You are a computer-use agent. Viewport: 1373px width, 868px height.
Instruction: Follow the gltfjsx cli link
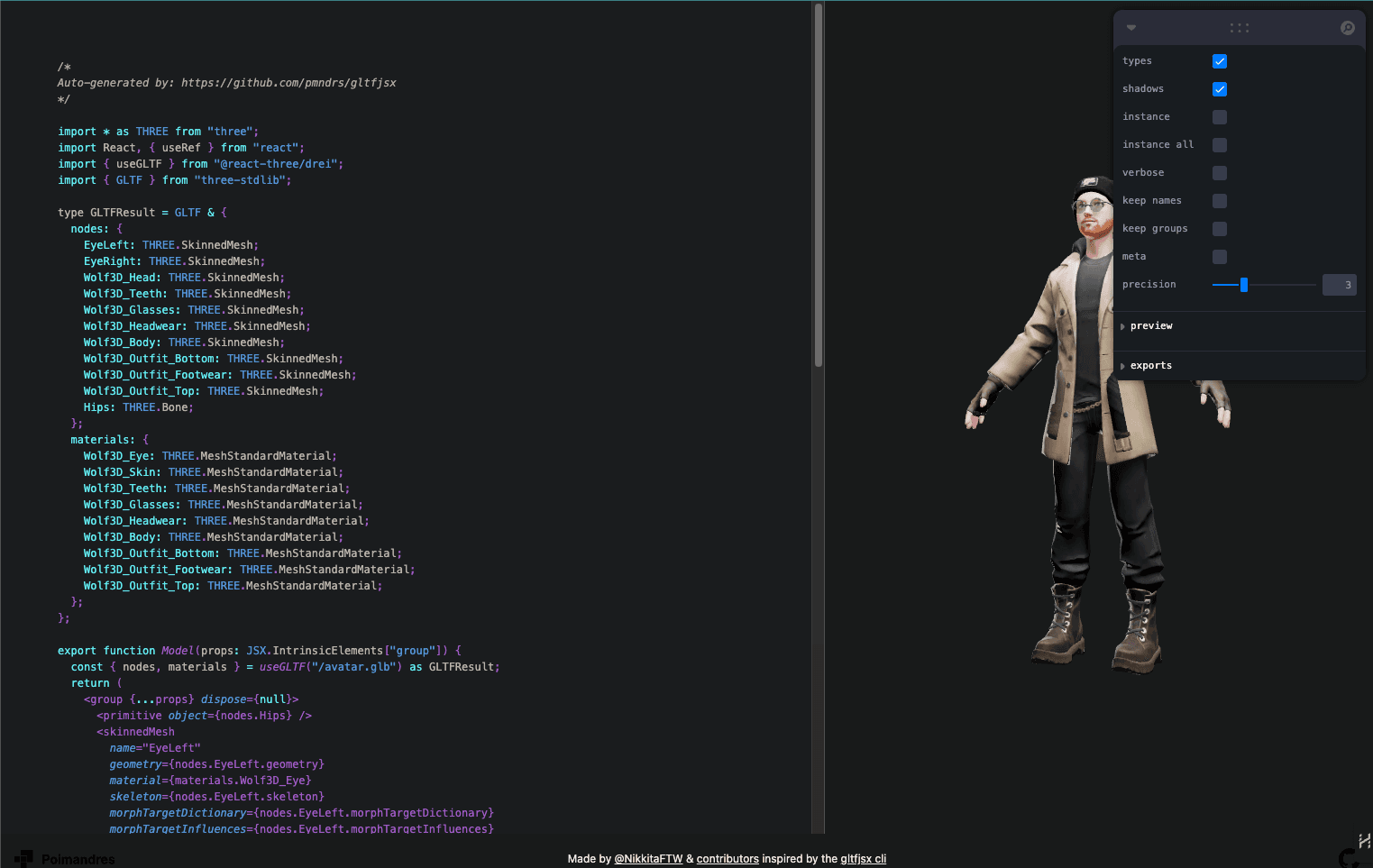coord(863,858)
